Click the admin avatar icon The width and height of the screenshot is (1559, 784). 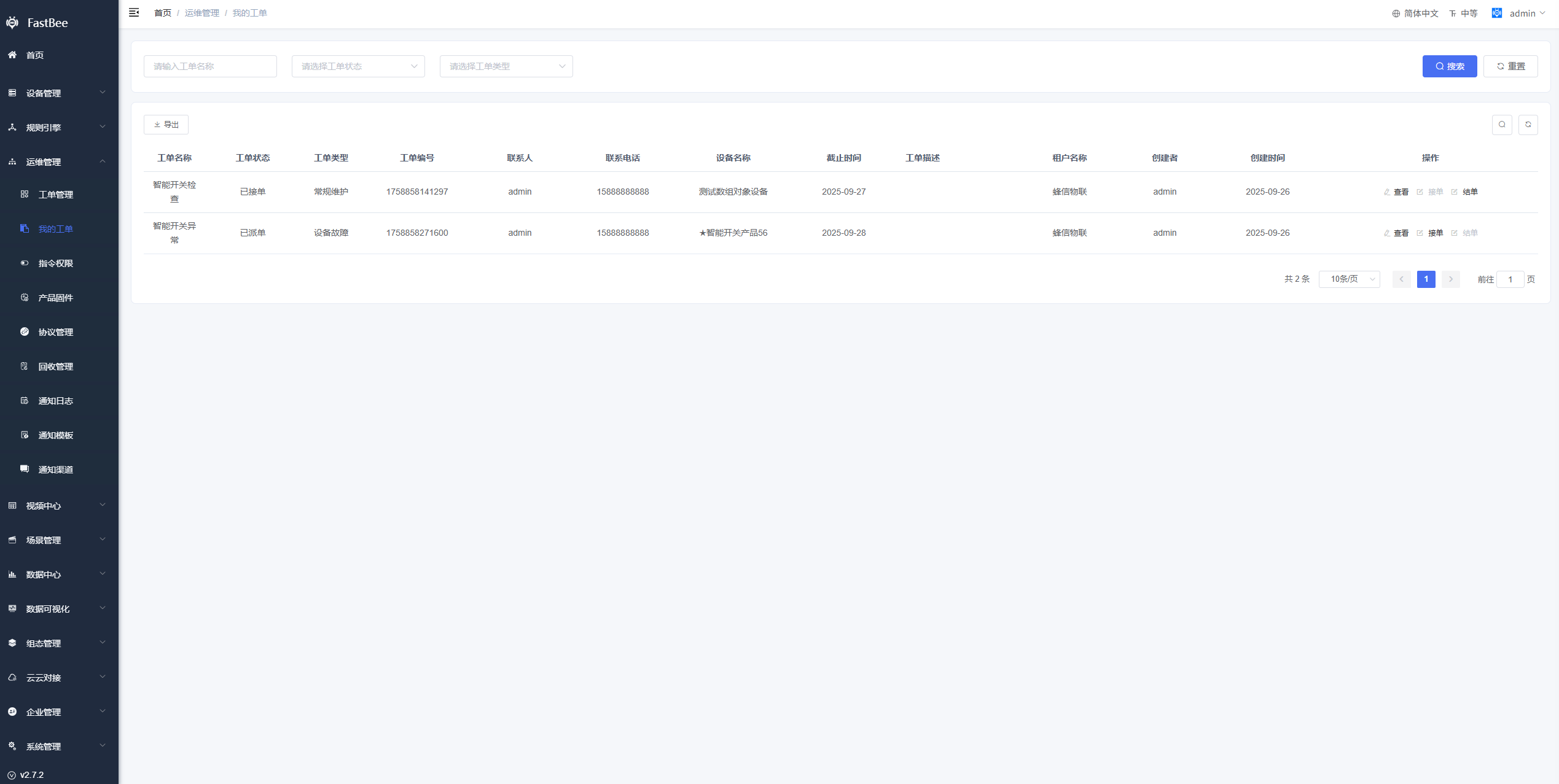tap(1496, 13)
